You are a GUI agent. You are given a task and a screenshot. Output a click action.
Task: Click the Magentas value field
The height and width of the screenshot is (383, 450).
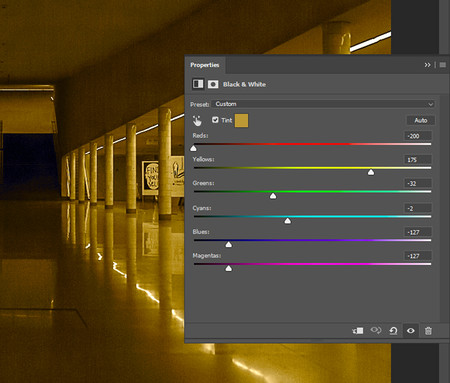click(418, 256)
